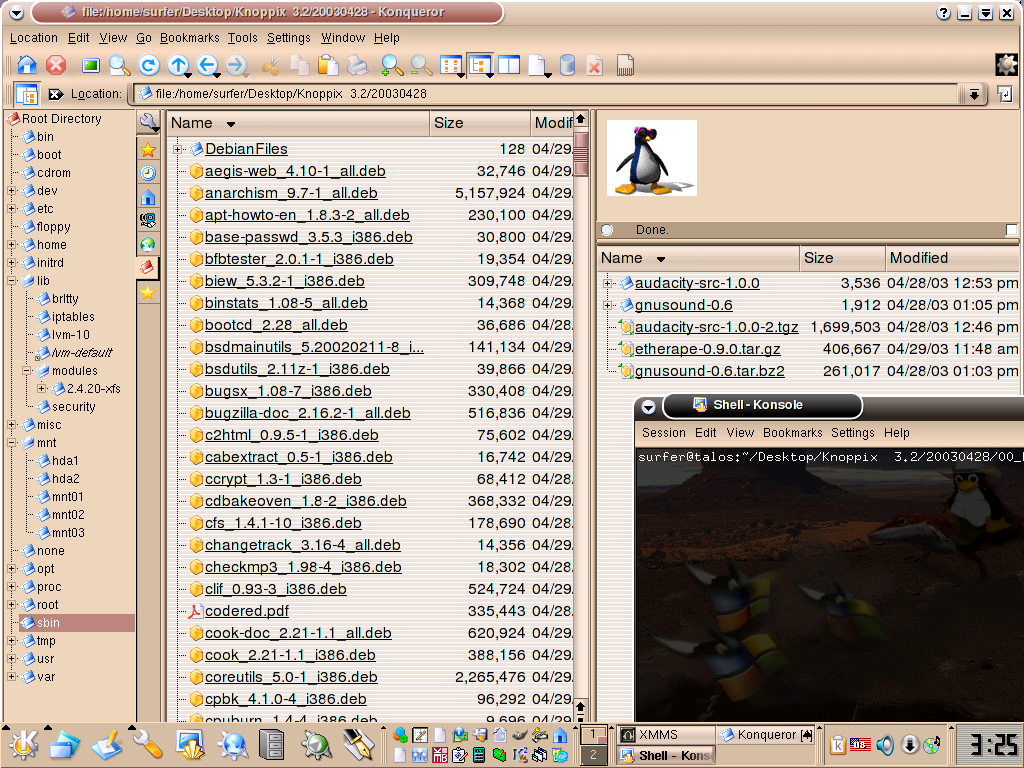Open aegis-web_4.10-1_all.deb package

pos(295,171)
